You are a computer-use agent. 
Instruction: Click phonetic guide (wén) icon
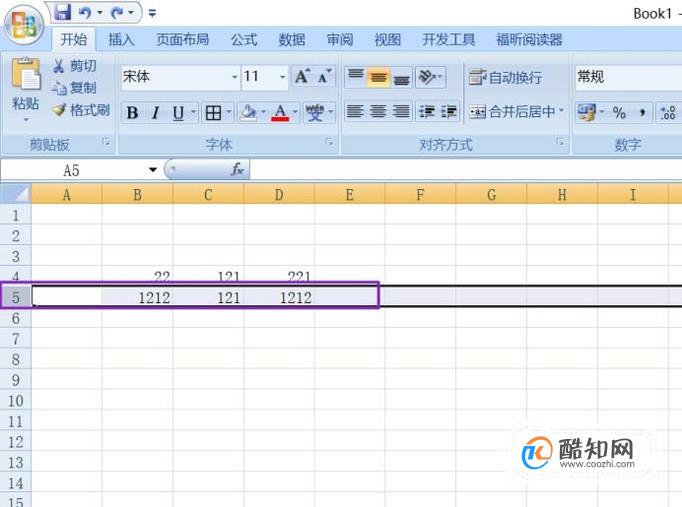[x=315, y=113]
